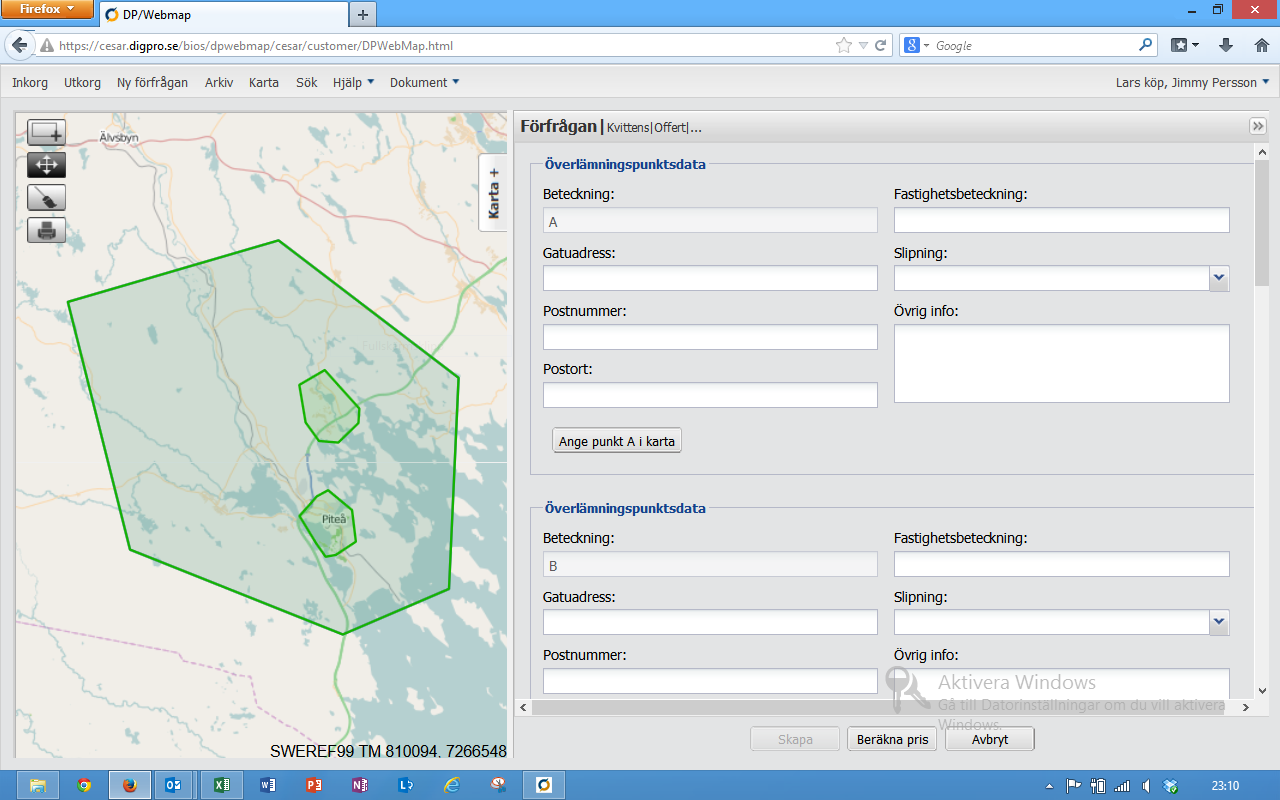Reload the page
Viewport: 1280px width, 800px height.
click(881, 45)
